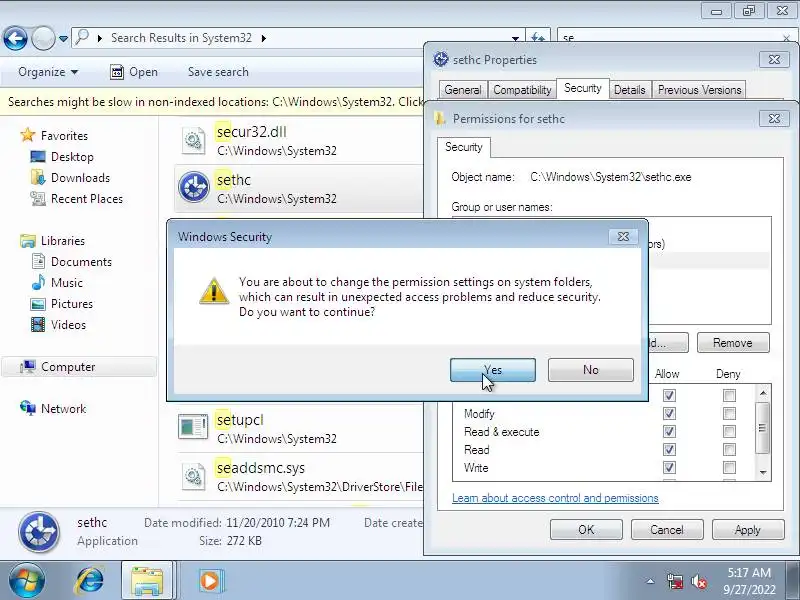
Task: Select Security tab in Permissions dialog
Action: (x=463, y=147)
